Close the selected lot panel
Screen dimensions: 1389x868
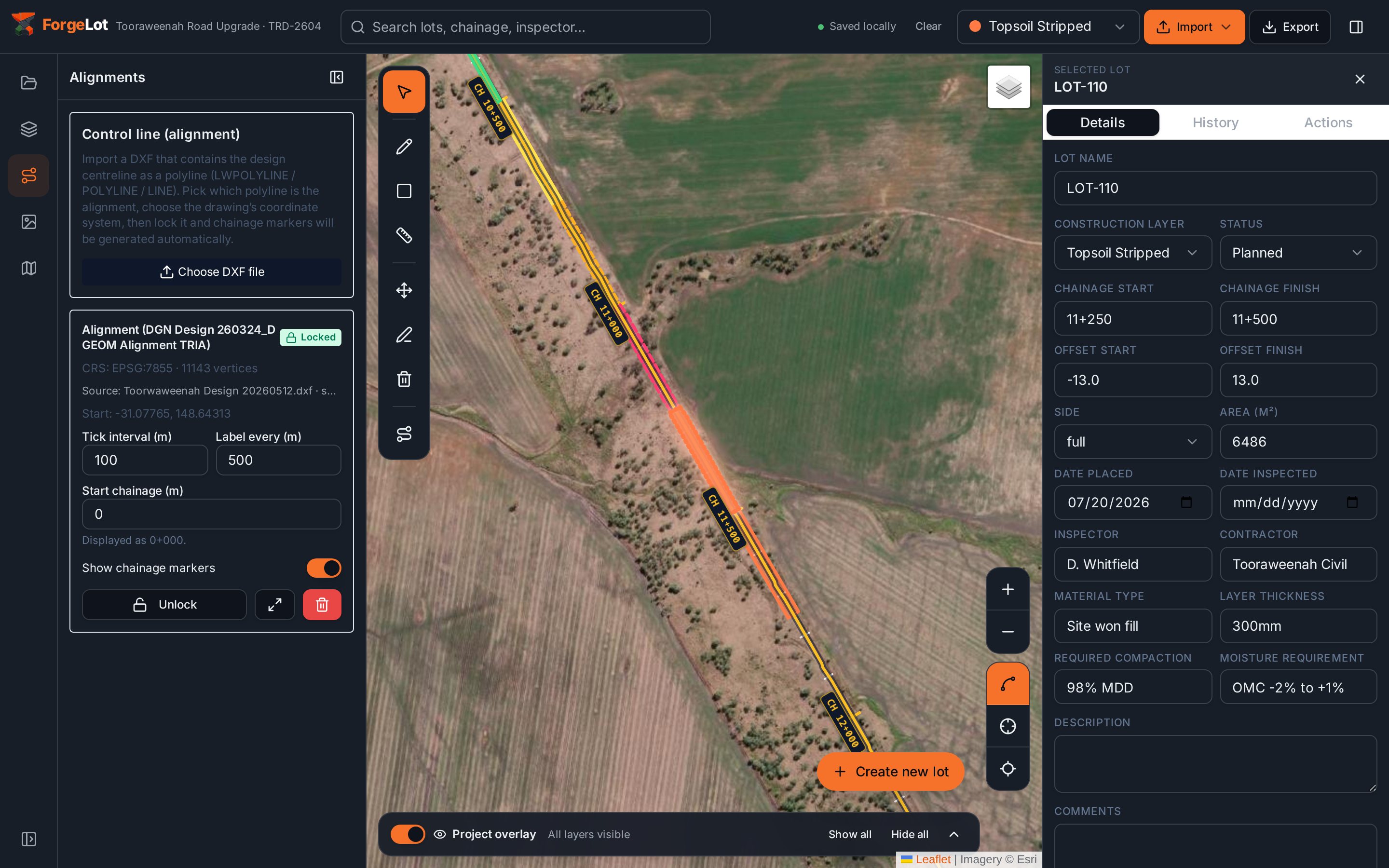[x=1360, y=79]
